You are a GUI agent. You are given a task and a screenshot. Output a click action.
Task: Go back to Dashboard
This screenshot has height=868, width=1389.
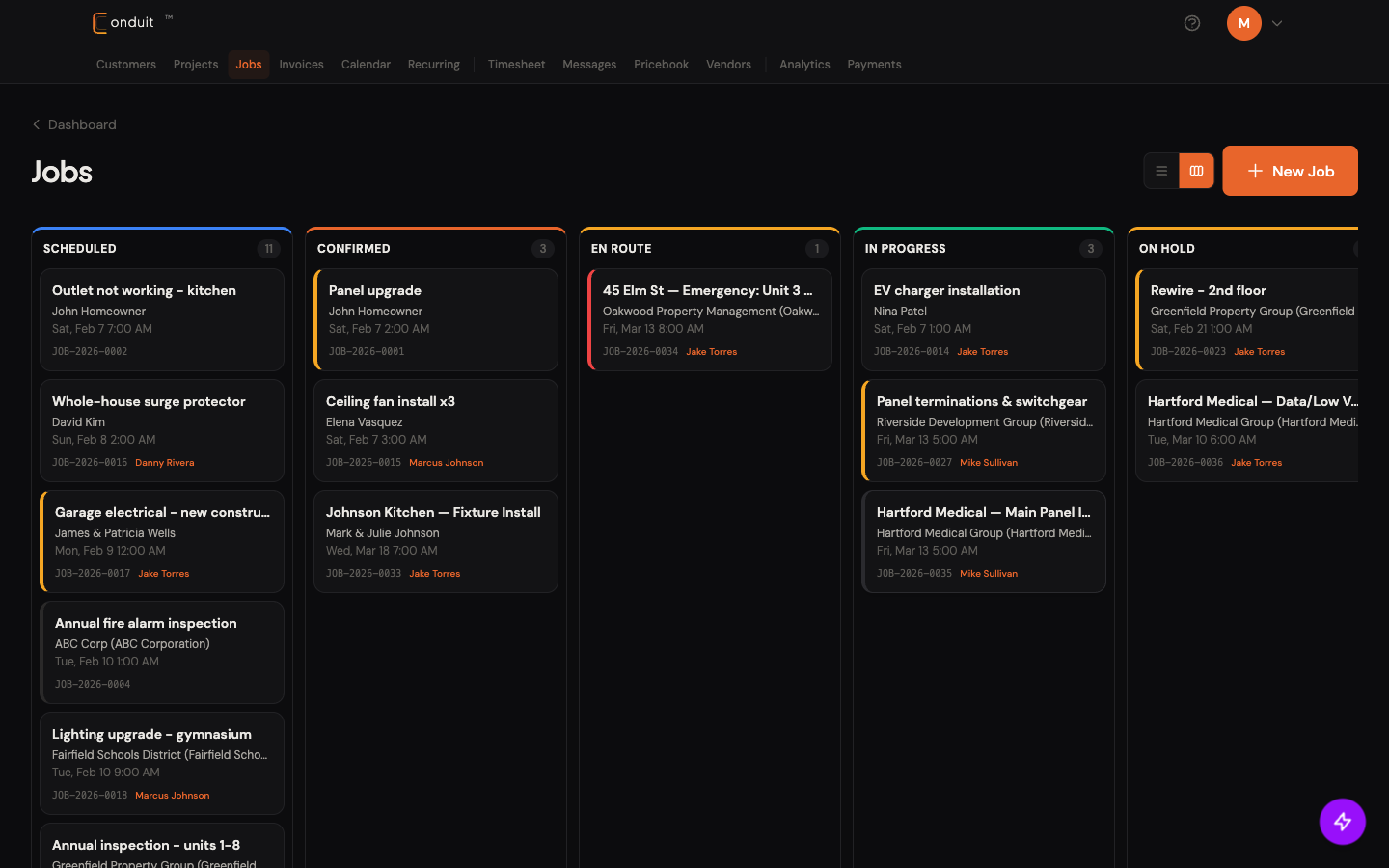74,124
